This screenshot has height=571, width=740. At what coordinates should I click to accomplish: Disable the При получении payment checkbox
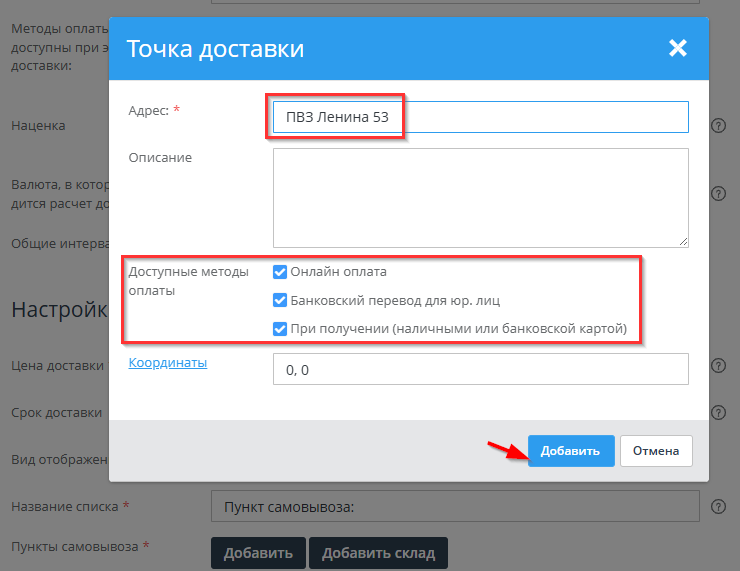pos(280,329)
